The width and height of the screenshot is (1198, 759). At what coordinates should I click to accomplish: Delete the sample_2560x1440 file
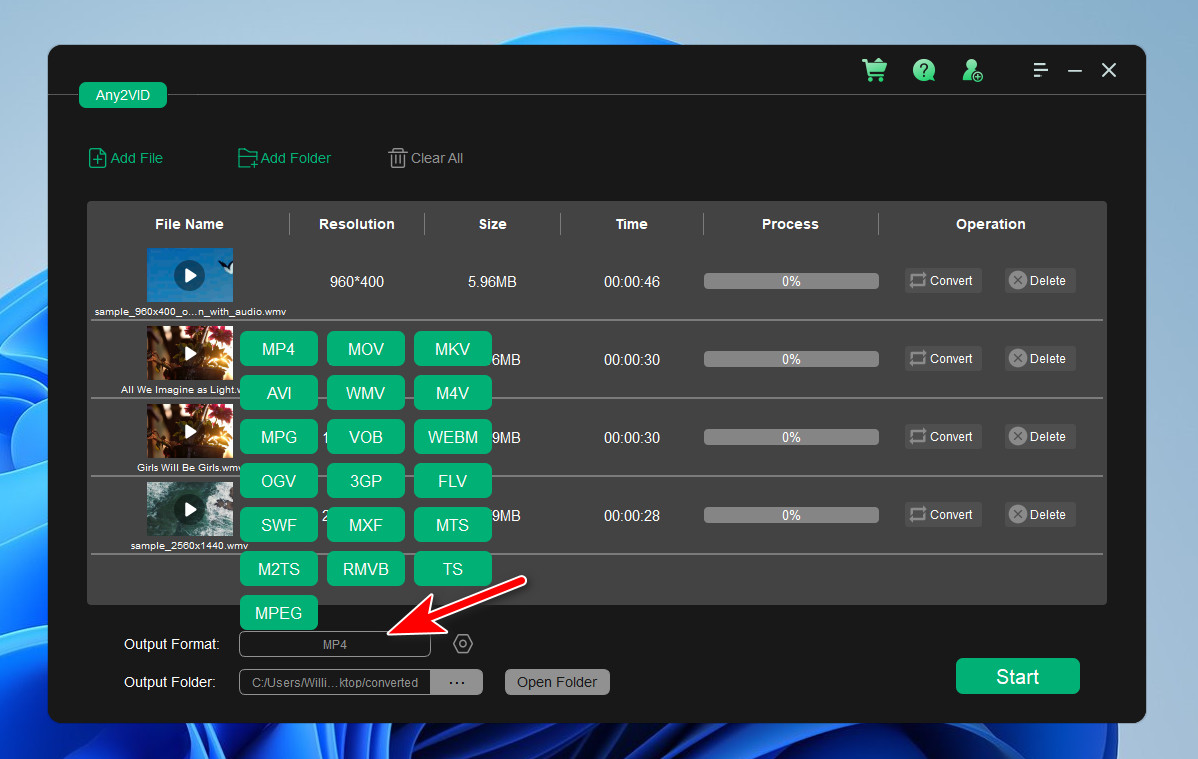pos(1040,514)
